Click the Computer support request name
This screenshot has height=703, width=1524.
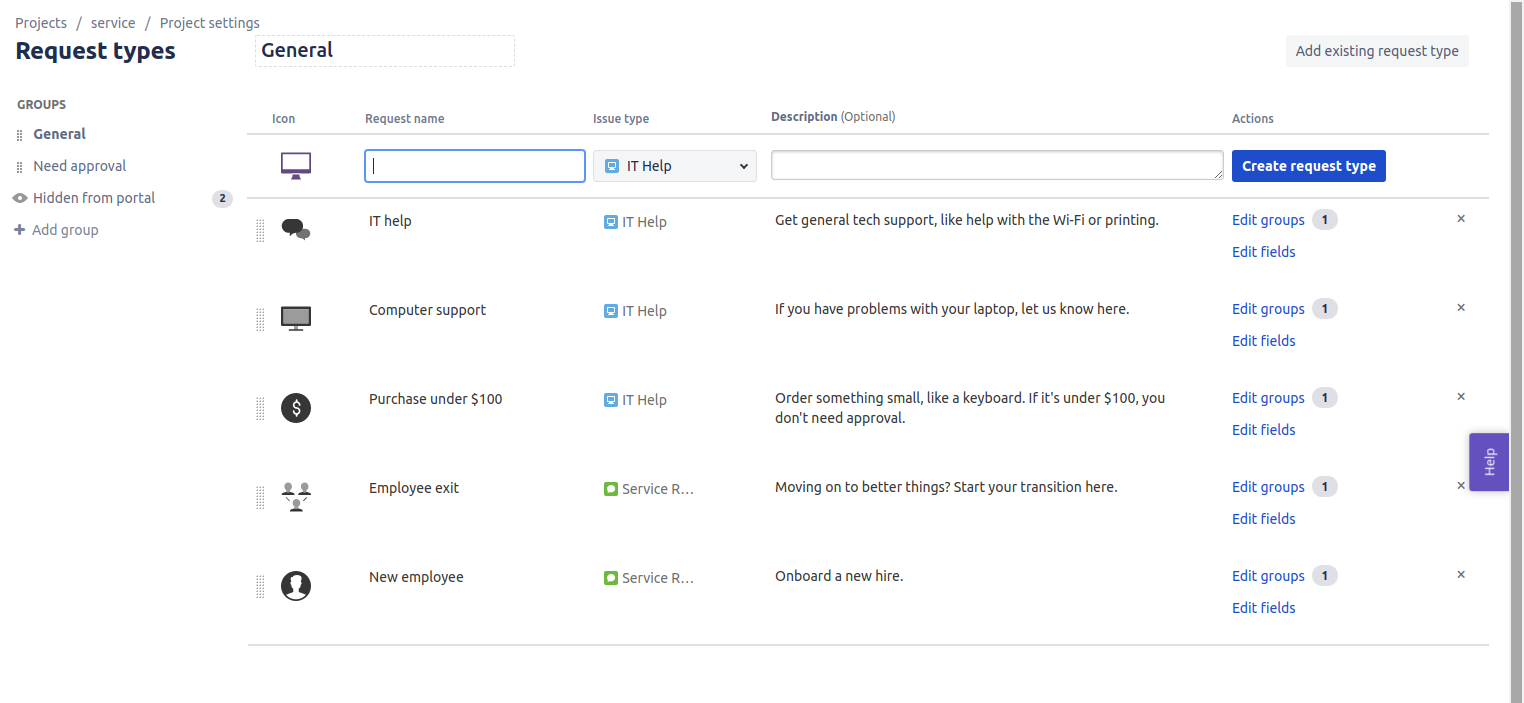[x=427, y=310]
